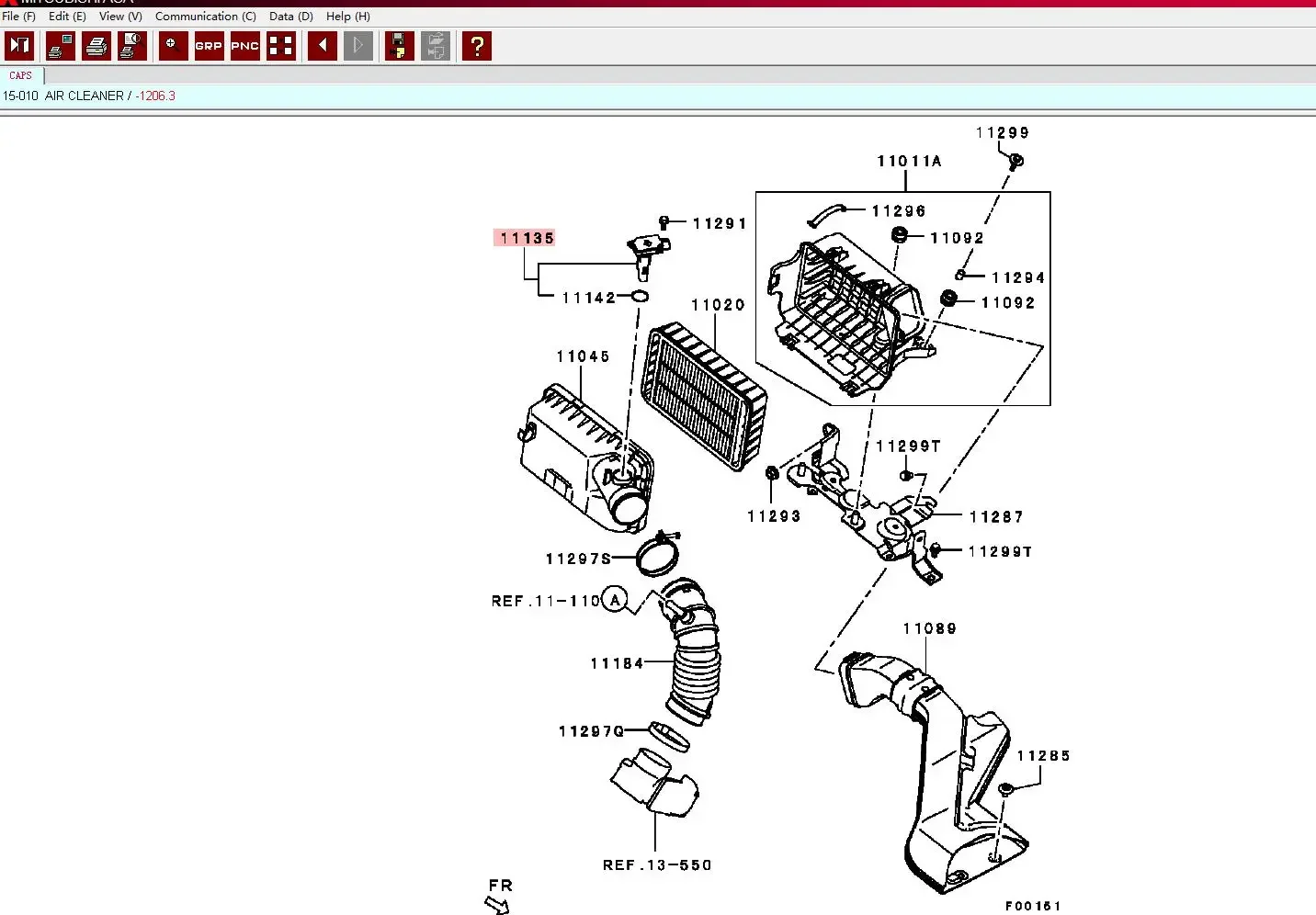Click the -1206.3 date code text

(x=155, y=96)
